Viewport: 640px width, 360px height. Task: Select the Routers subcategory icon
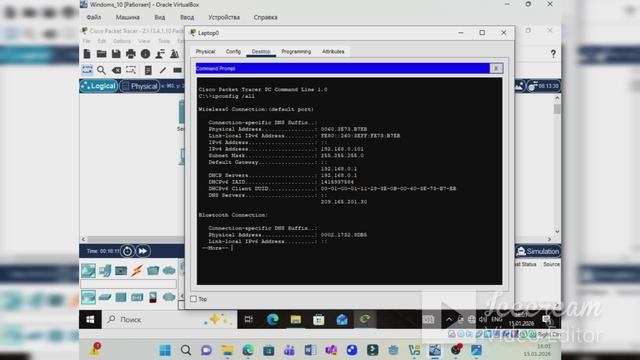point(88,297)
